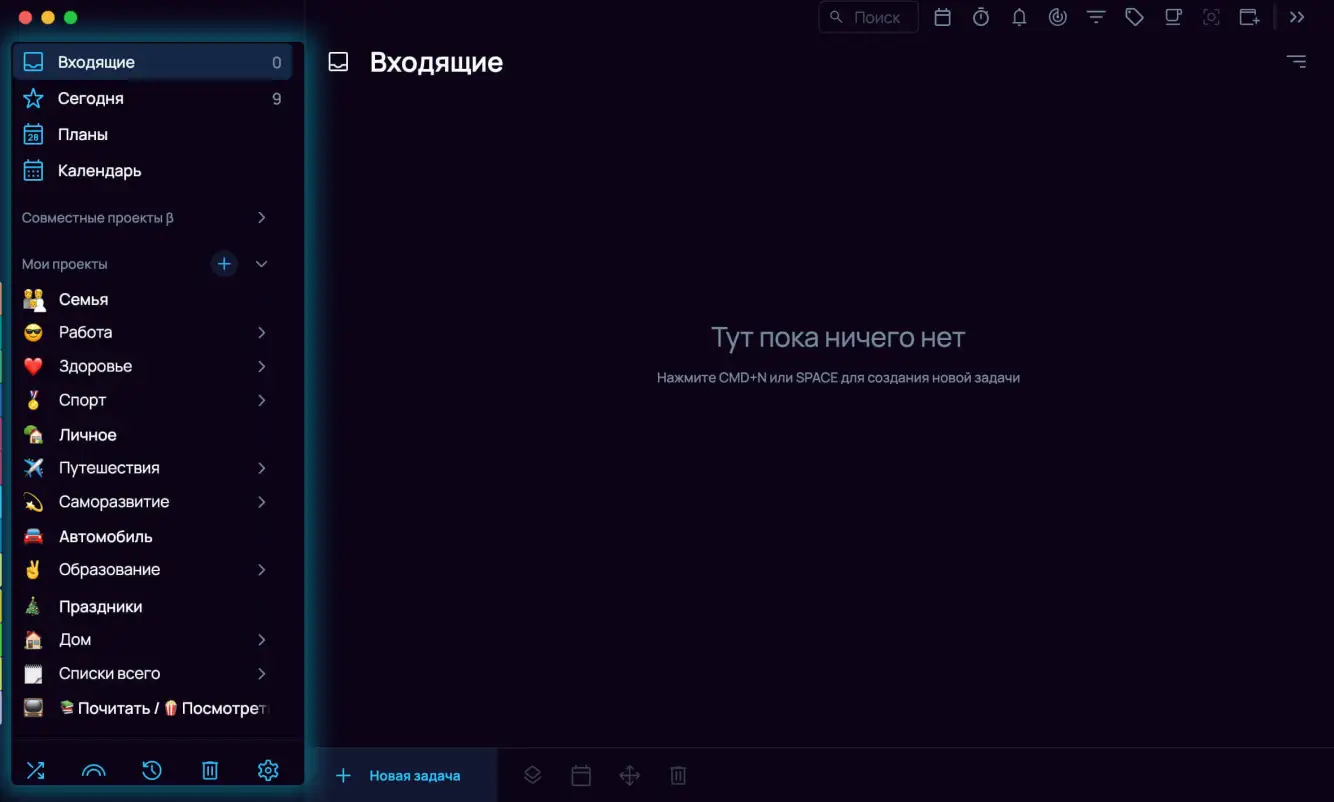
Task: Expand Совместные проекты section
Action: click(261, 217)
